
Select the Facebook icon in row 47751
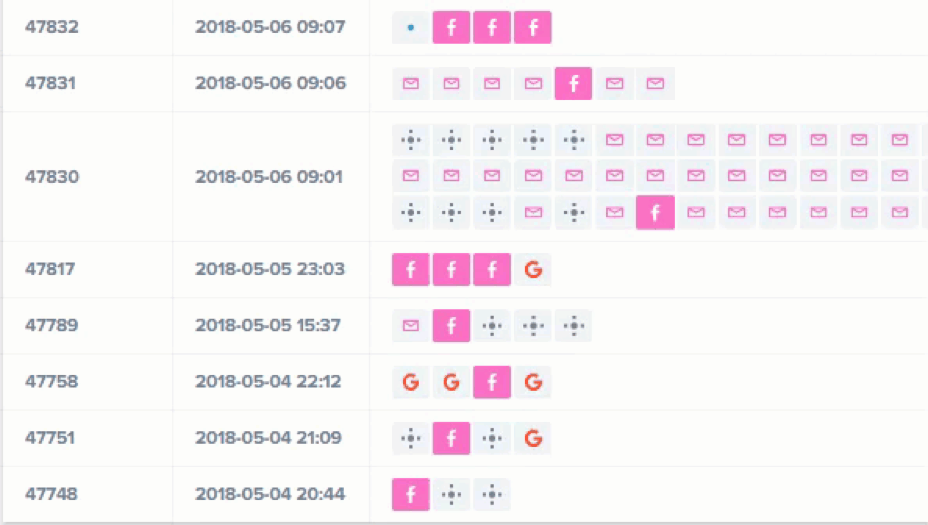(451, 438)
